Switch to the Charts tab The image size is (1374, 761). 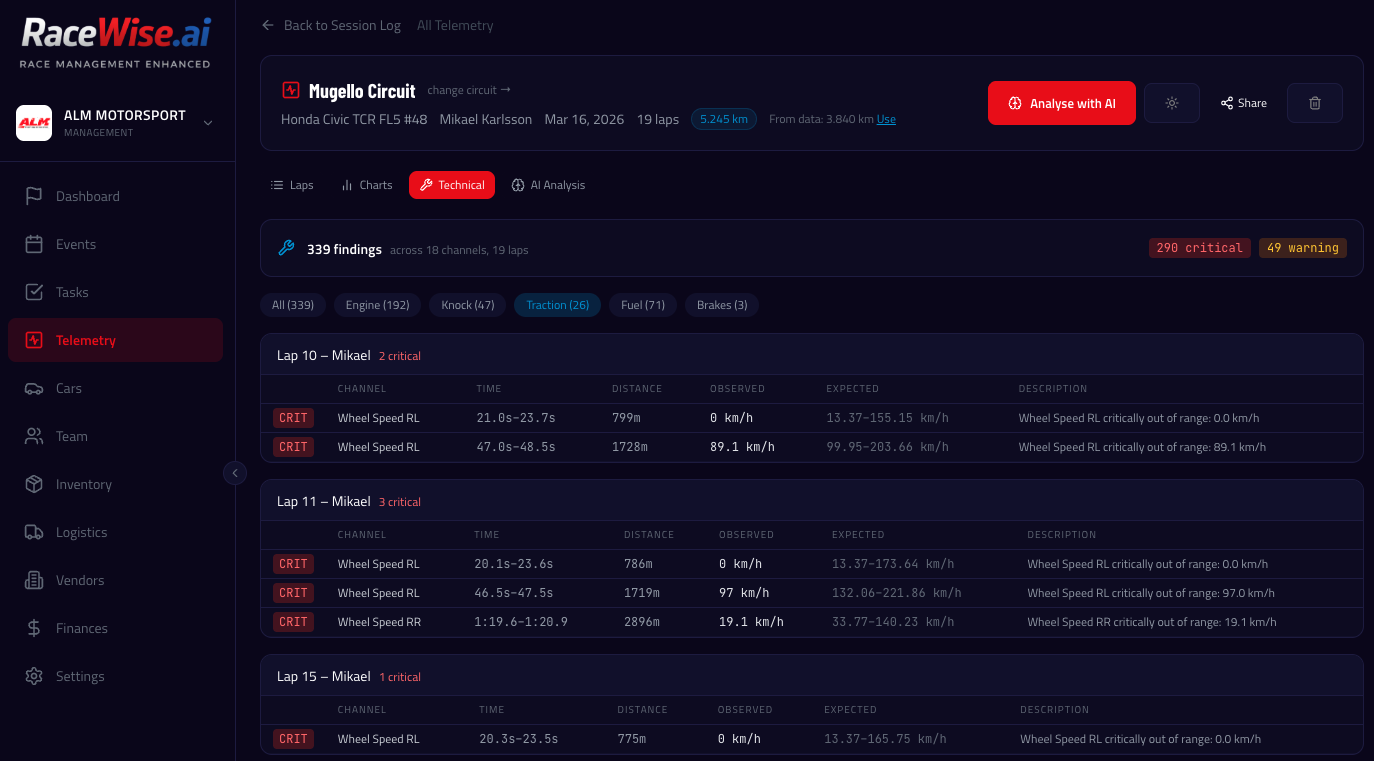pos(366,185)
